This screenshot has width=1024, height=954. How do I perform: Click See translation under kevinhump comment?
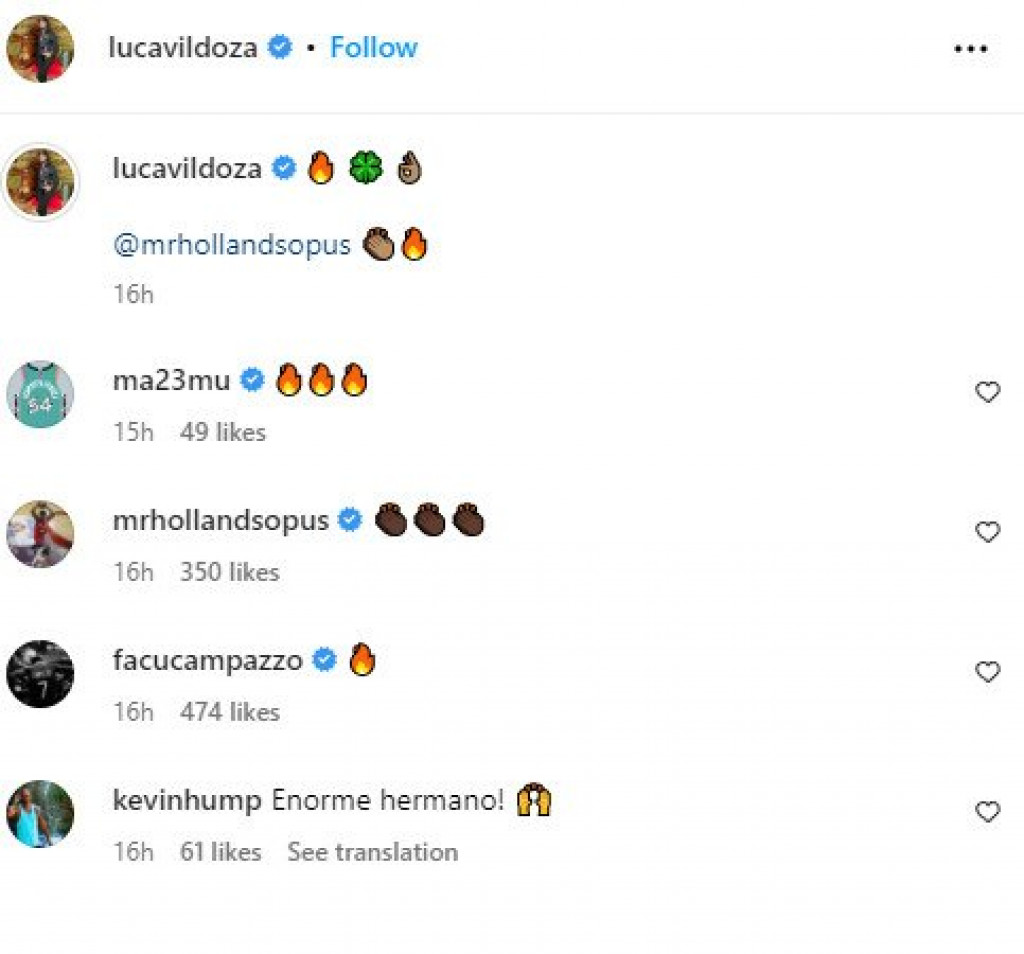point(372,852)
